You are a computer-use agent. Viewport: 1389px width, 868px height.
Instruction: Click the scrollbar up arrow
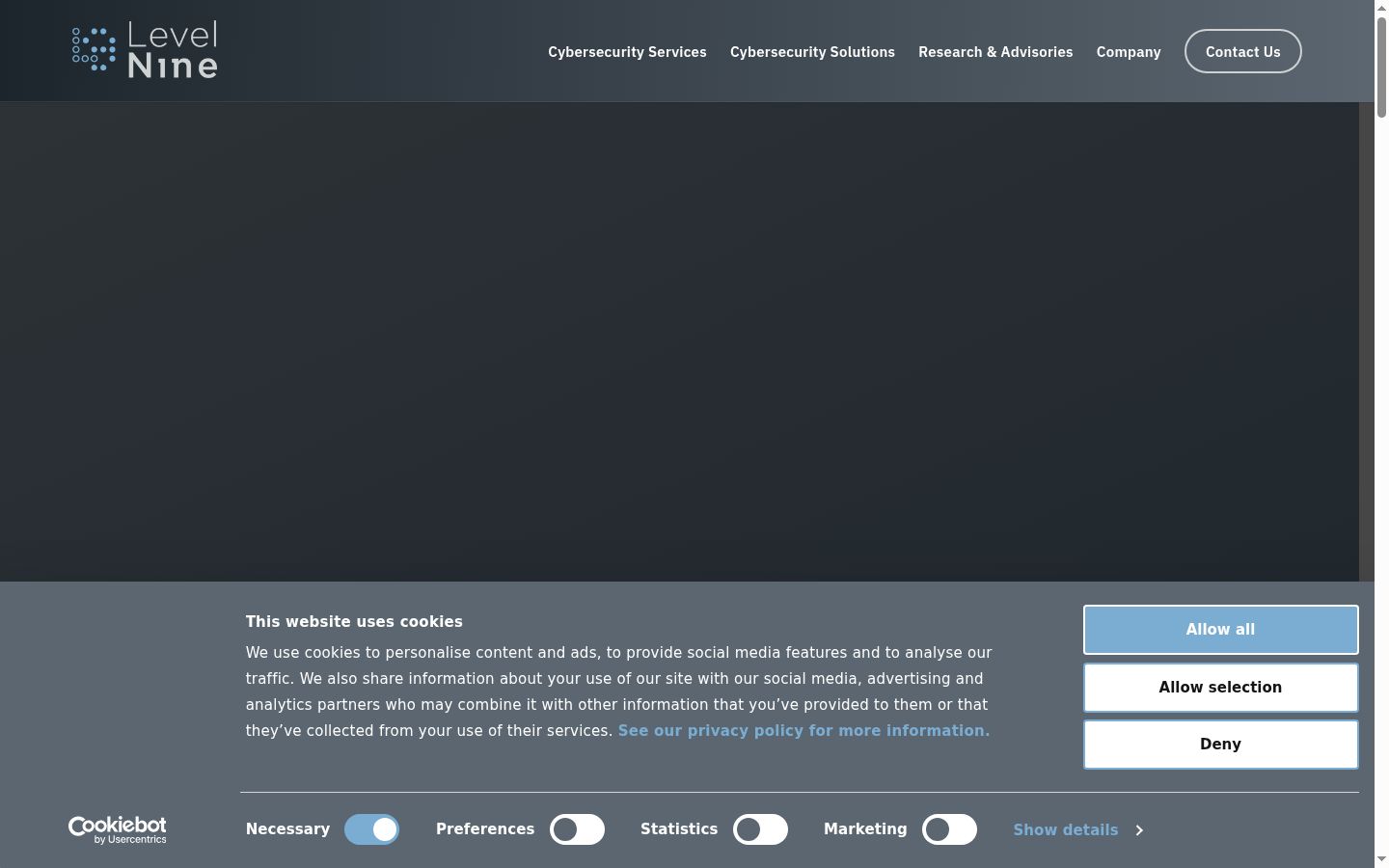(1381, 8)
